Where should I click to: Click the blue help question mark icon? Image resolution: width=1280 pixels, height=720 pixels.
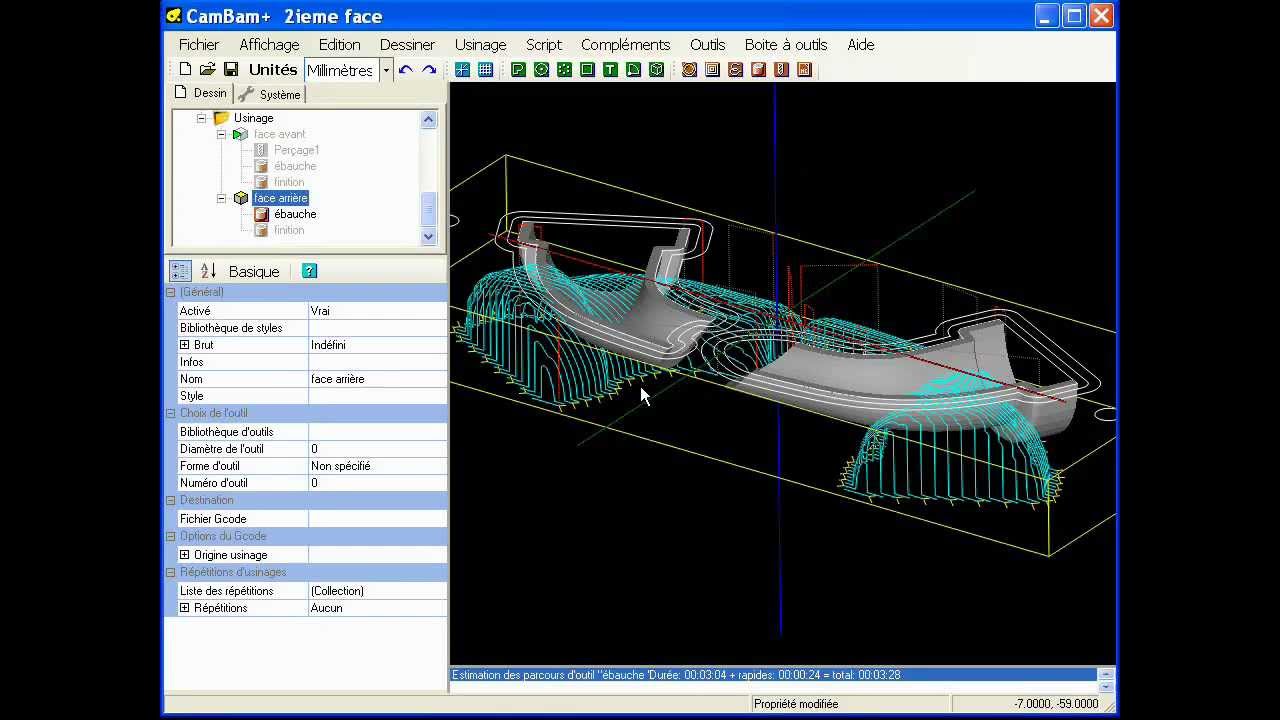point(309,271)
